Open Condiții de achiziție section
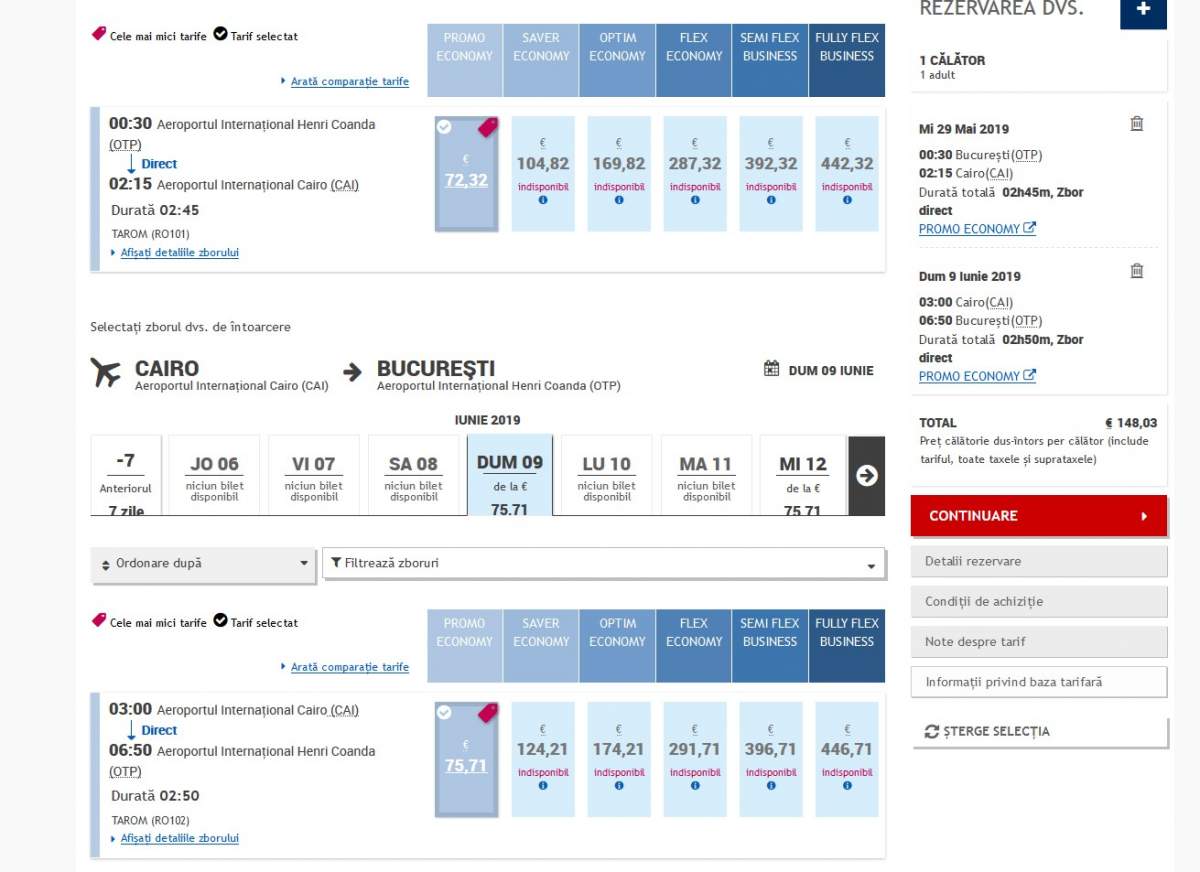Viewport: 1200px width, 872px height. 1039,602
